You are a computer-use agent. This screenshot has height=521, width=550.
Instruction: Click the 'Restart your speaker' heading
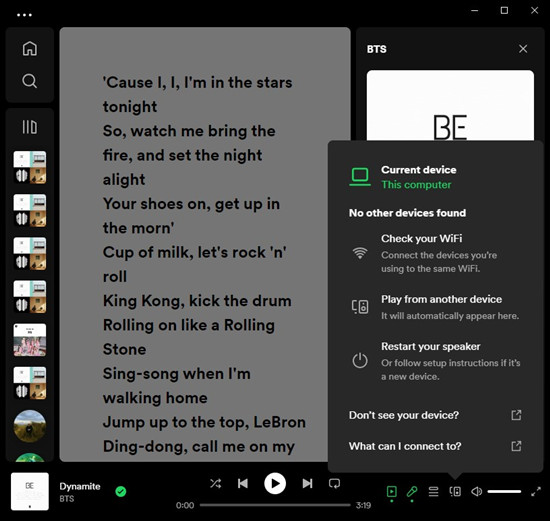pos(430,346)
